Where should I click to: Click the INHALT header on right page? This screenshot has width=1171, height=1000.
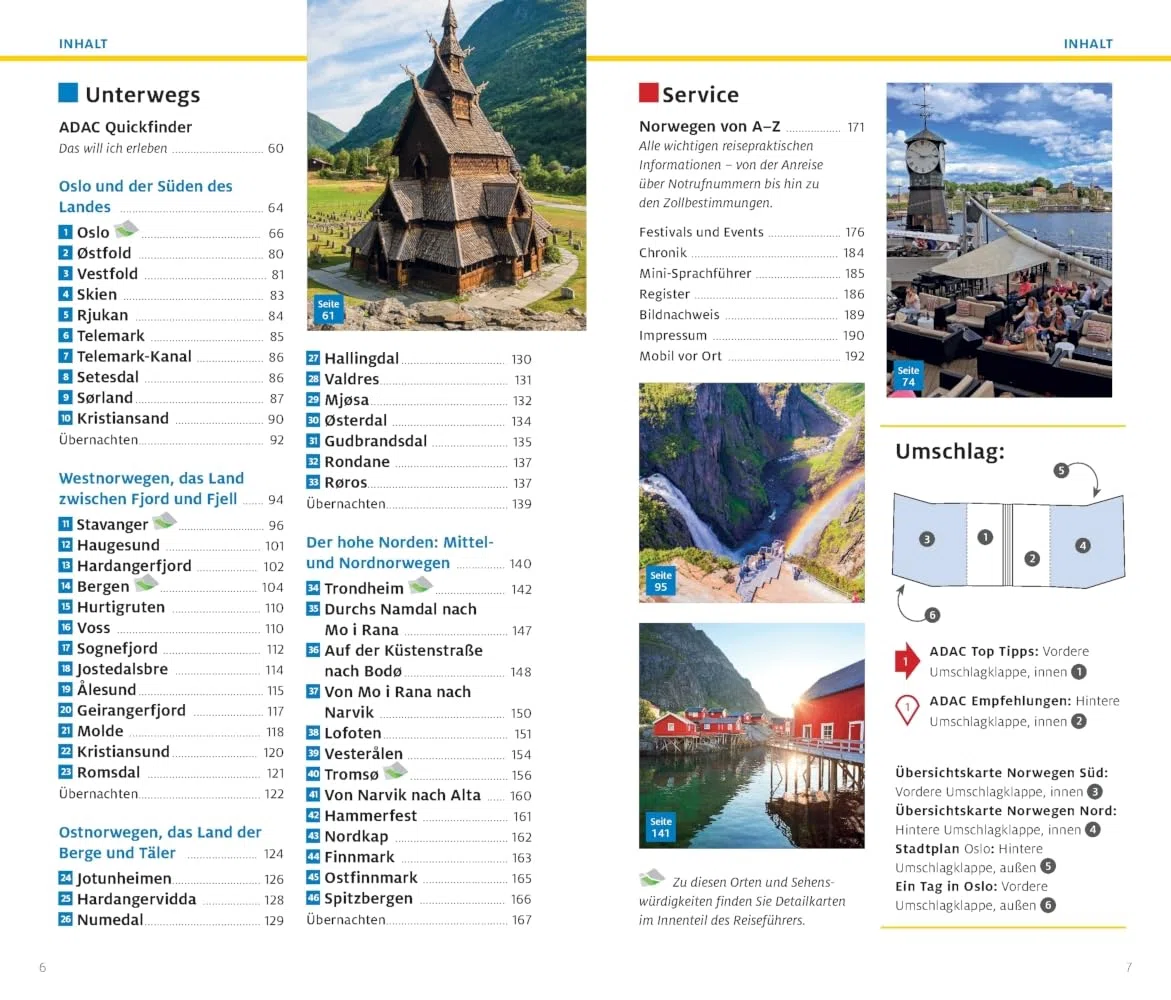point(1088,44)
